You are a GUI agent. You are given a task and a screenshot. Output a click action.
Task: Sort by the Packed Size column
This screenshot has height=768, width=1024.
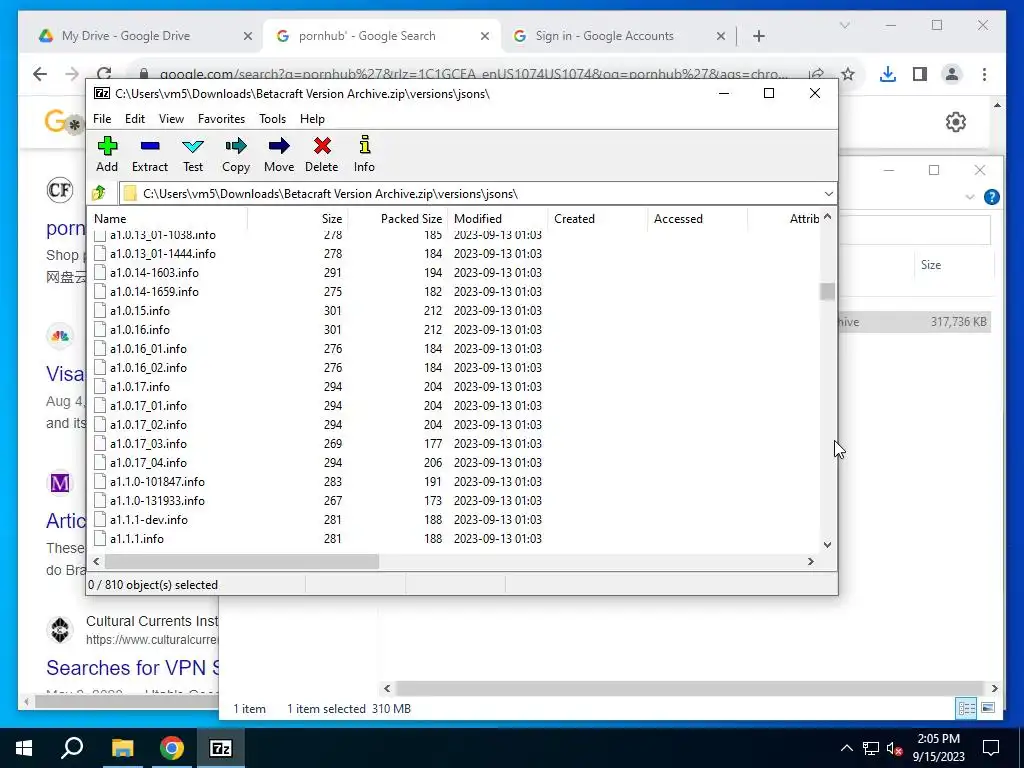pos(396,219)
